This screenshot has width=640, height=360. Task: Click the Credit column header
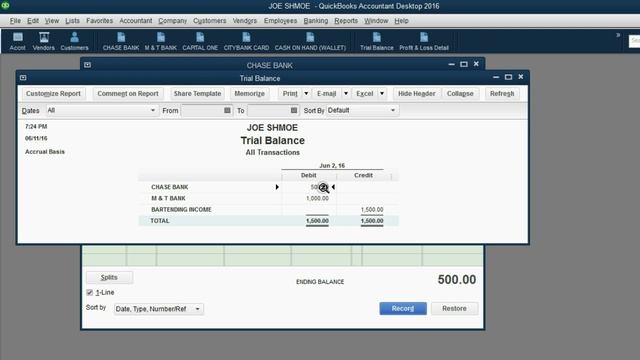click(363, 176)
